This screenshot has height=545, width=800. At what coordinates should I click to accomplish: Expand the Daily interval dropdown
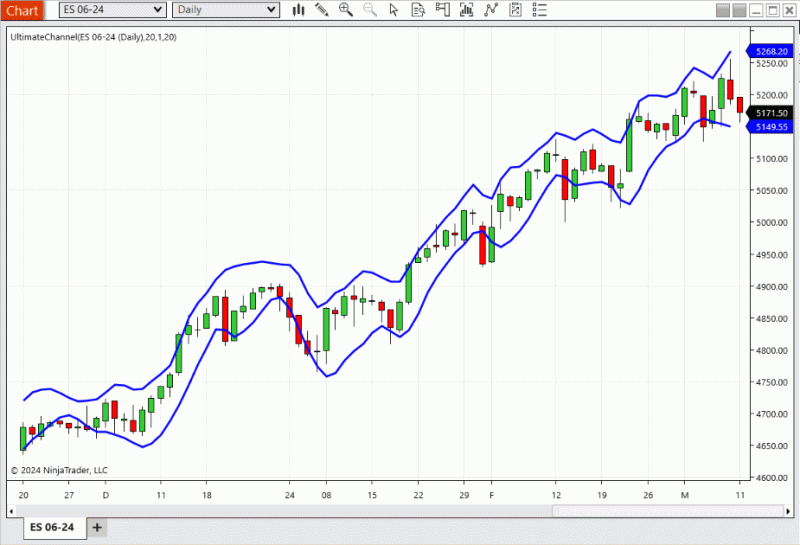click(226, 10)
